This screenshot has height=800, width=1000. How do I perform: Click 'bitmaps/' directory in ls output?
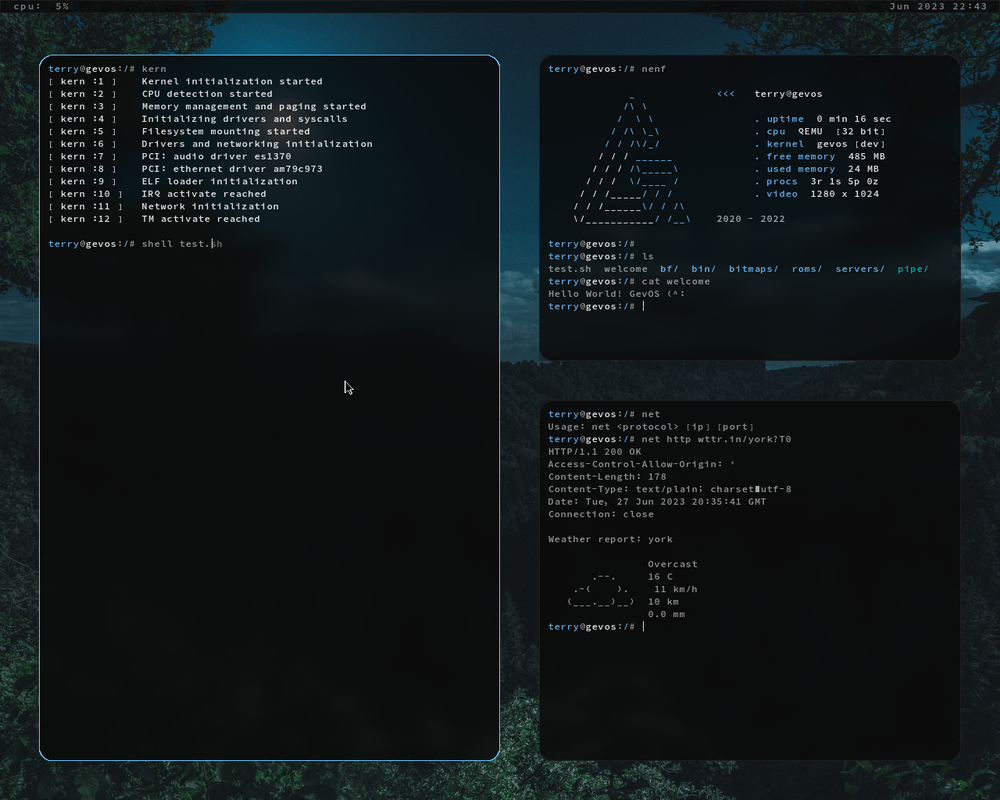[753, 269]
